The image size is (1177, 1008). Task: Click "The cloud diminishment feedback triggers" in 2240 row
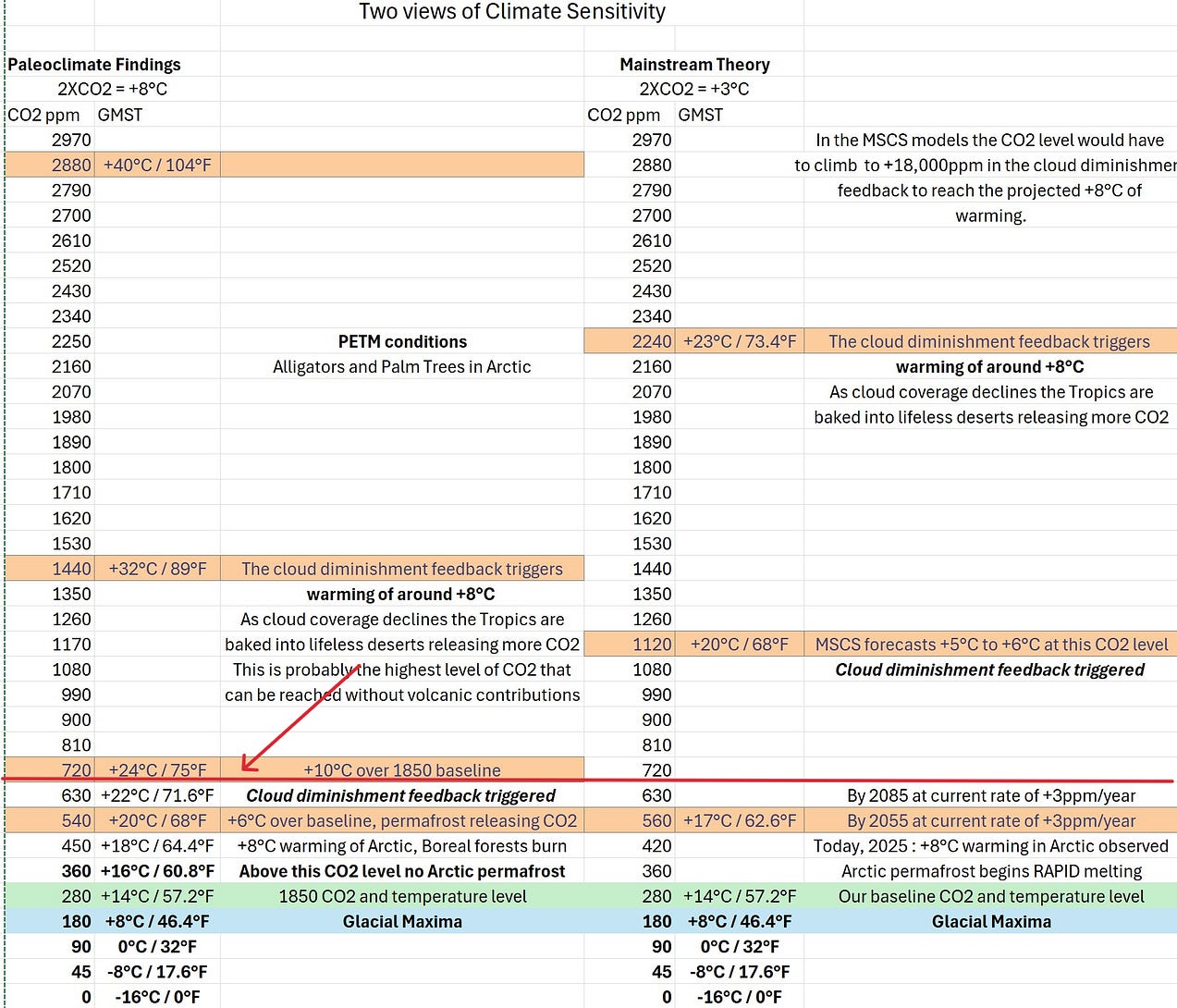coord(989,342)
